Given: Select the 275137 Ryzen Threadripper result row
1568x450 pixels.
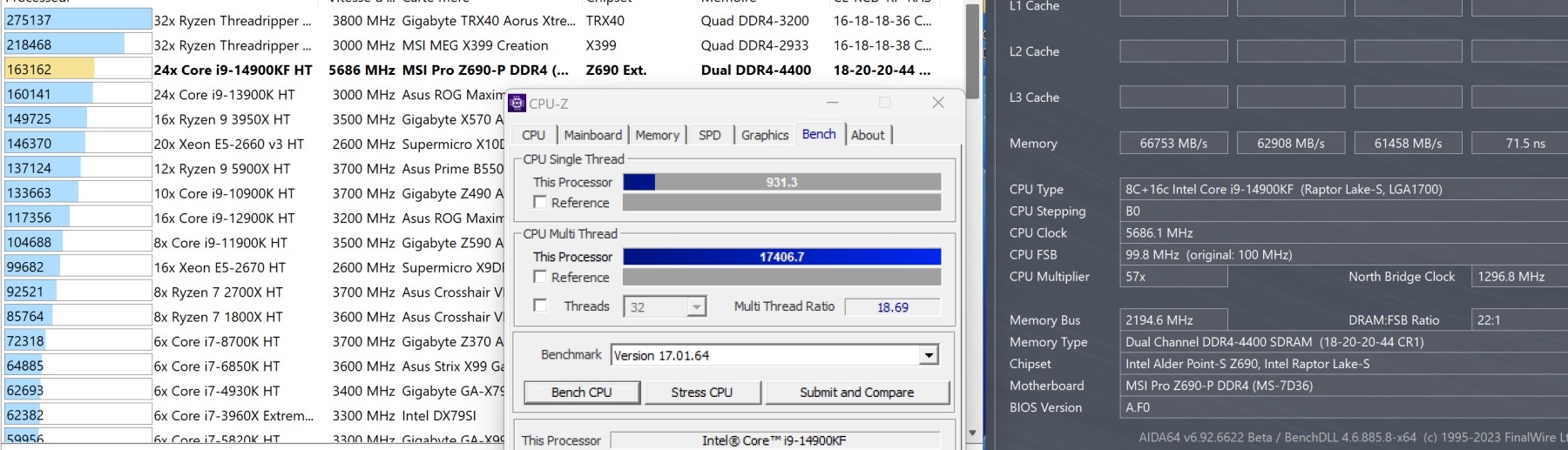Looking at the screenshot, I should (470, 20).
